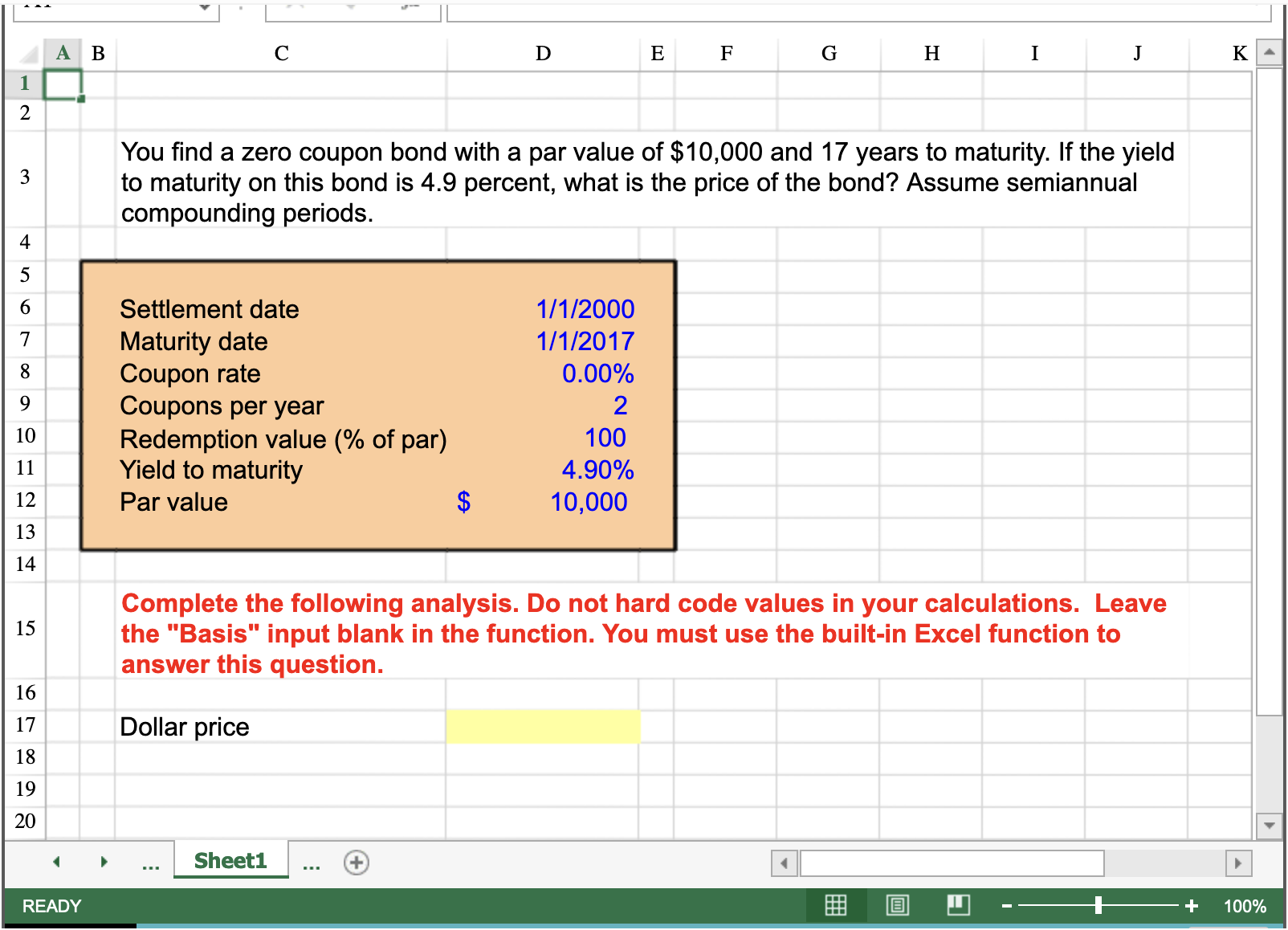Screen dimensions: 1288x930
Task: Click the Select All corner triangle
Action: [x=28, y=54]
